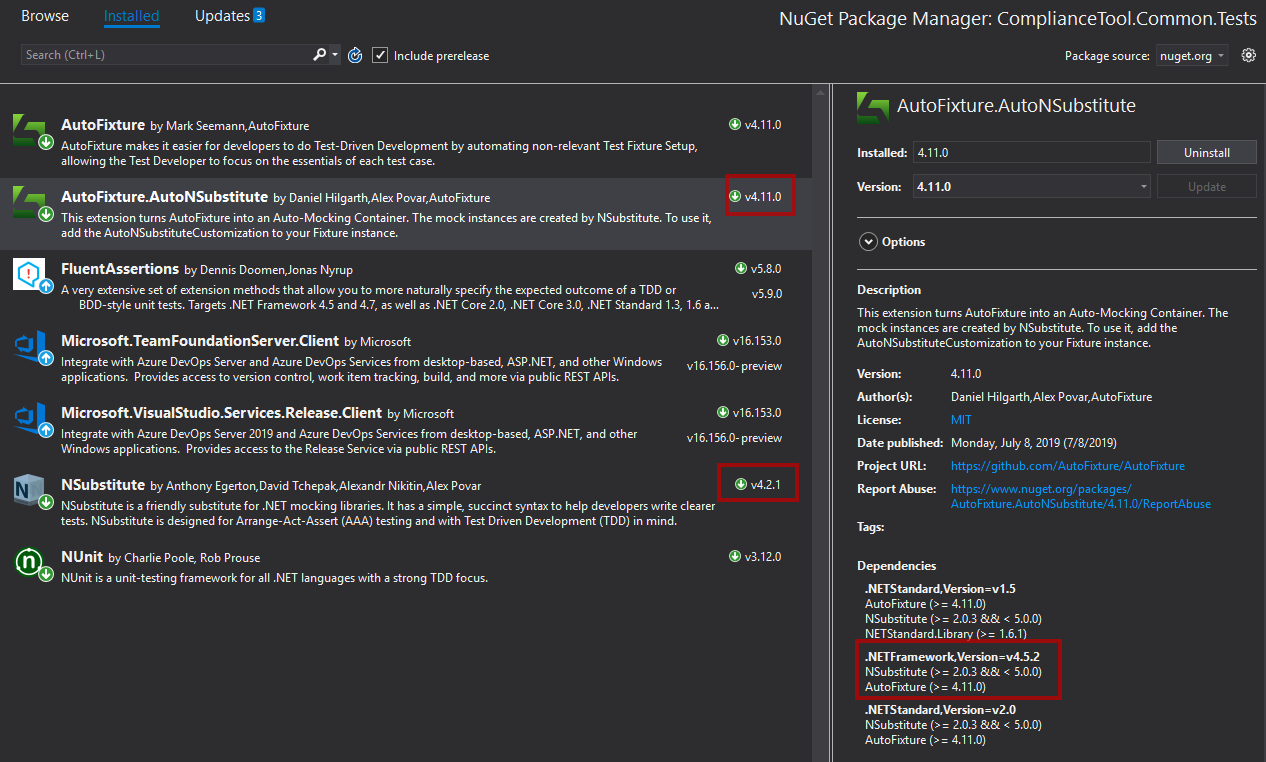1266x762 pixels.
Task: Click the FluentAssertions package icon
Action: pos(31,276)
